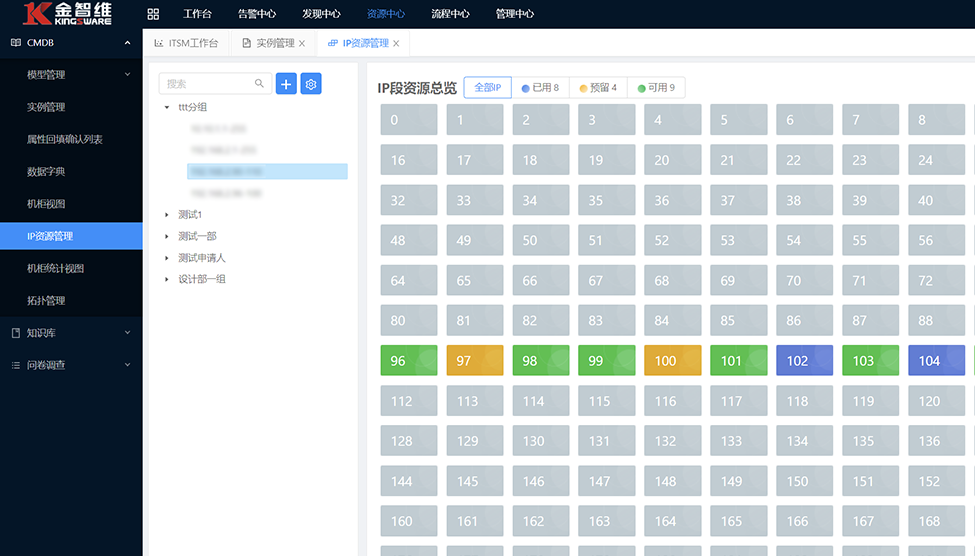Select the orange reserved IP 97
Screen dimensions: 975x556
[x=474, y=360]
